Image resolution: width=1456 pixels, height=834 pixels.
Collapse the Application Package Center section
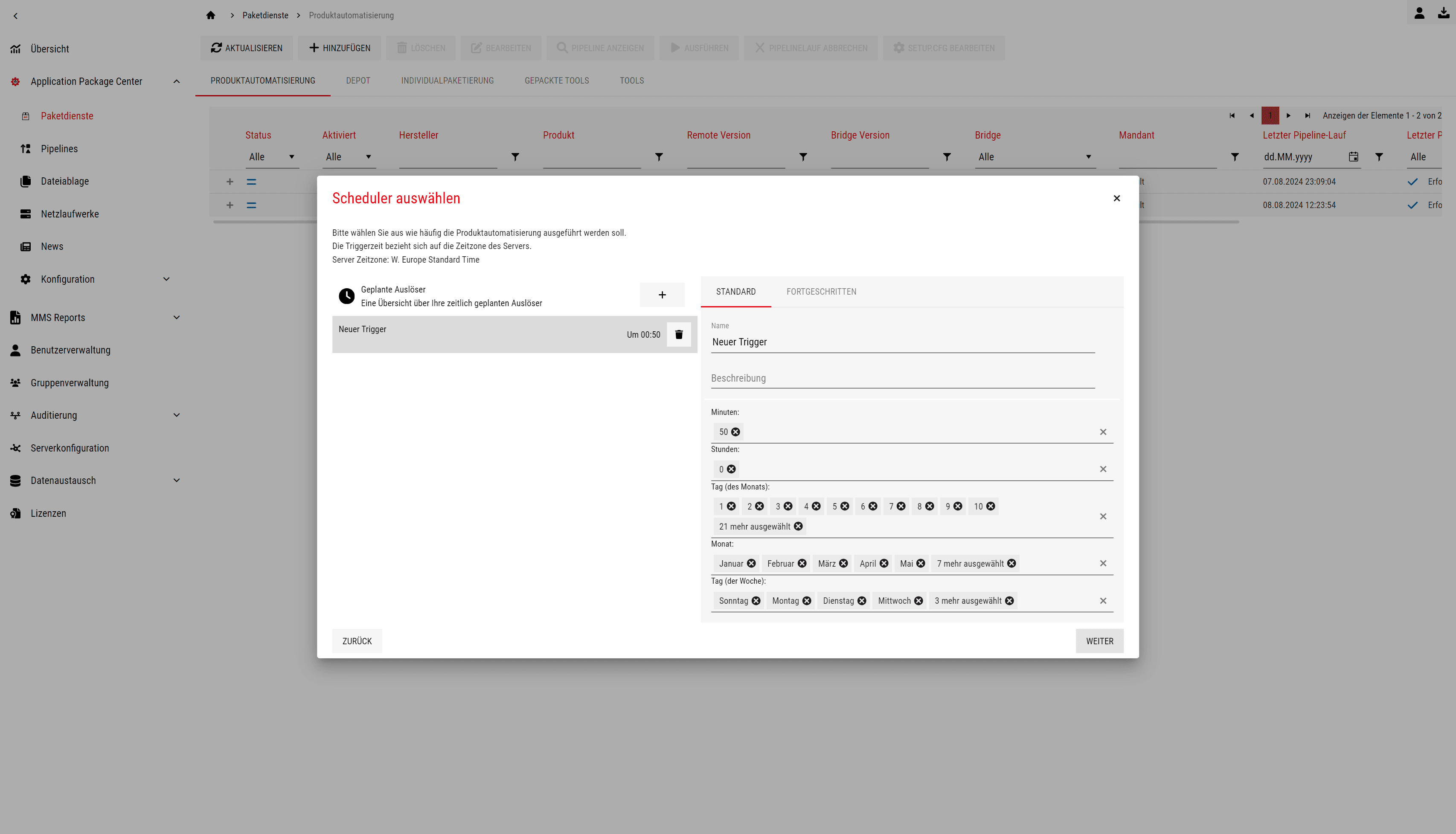click(x=176, y=81)
